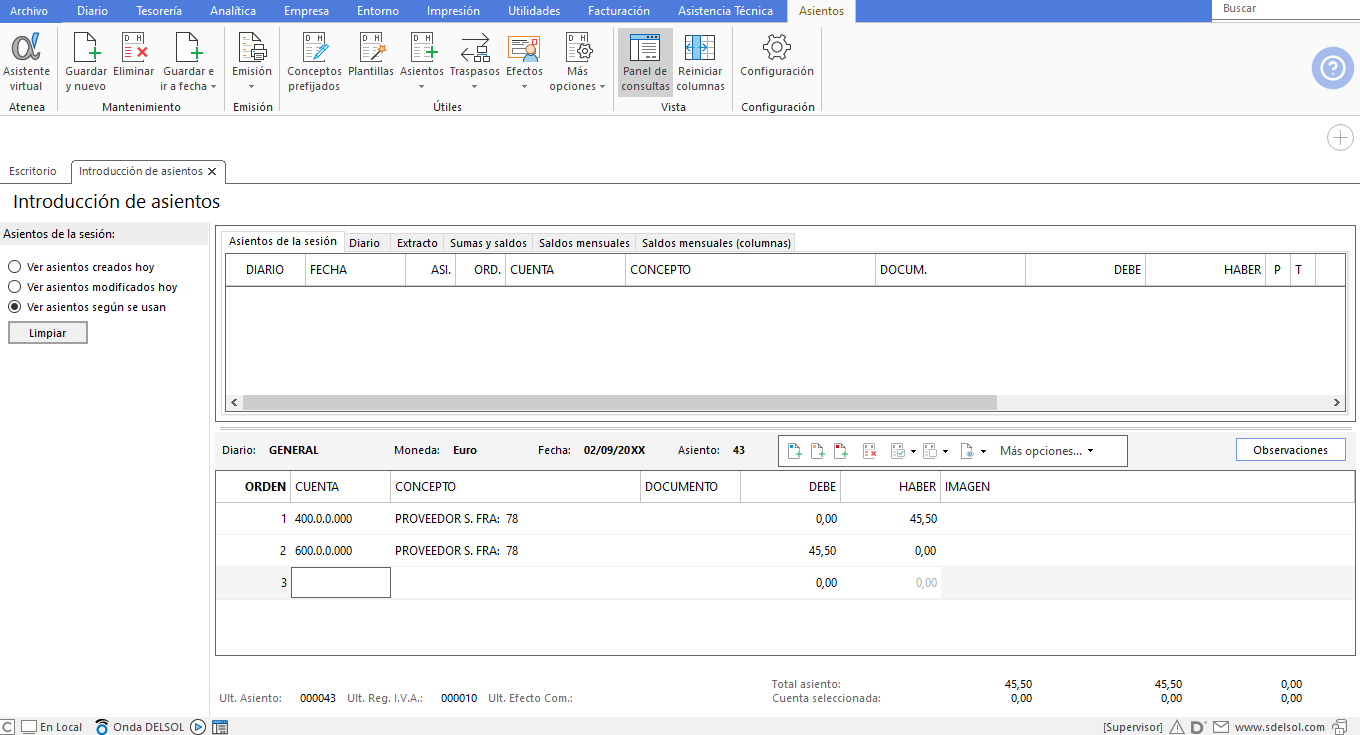This screenshot has height=735, width=1360.
Task: Click the Más opciones ribbon icon
Action: (577, 47)
